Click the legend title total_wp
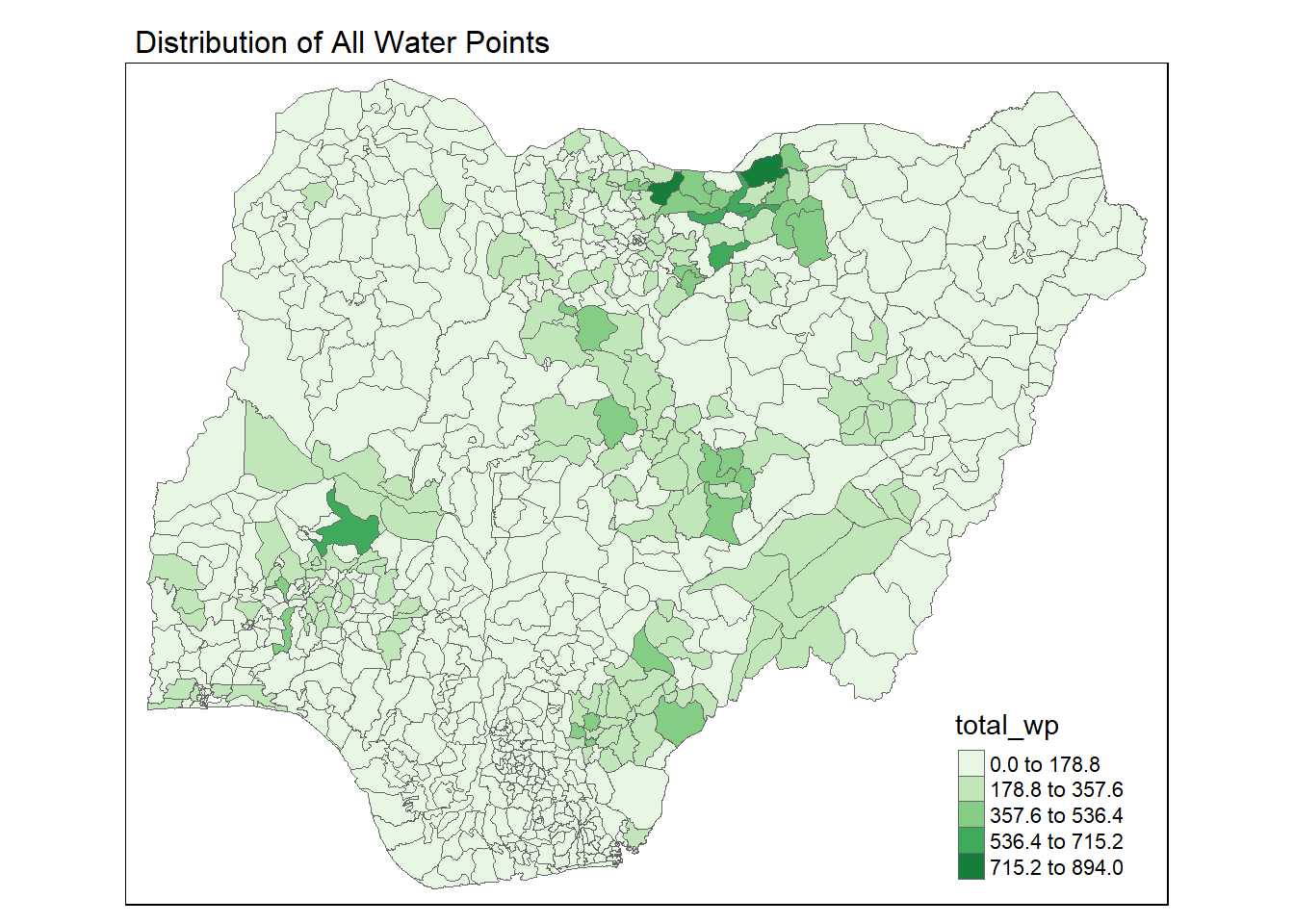Viewport: 1294px width, 924px height. click(1006, 726)
